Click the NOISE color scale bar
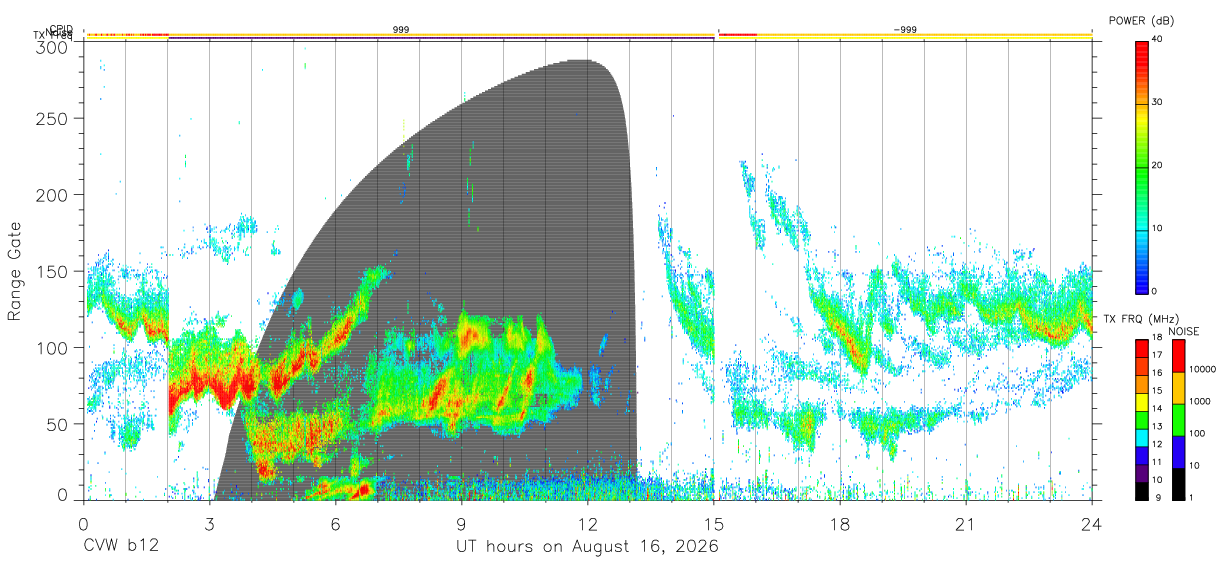The image size is (1228, 567). click(1177, 420)
